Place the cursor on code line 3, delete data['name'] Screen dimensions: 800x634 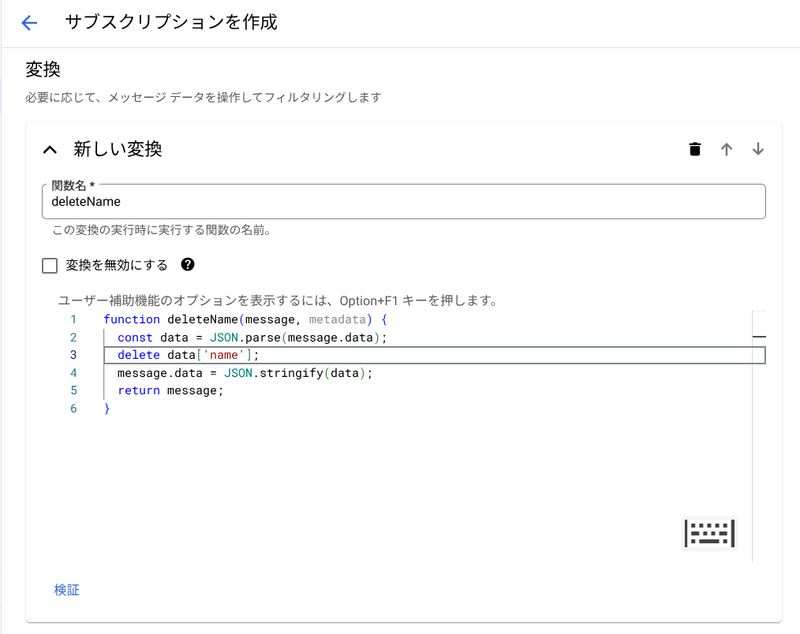coord(434,355)
